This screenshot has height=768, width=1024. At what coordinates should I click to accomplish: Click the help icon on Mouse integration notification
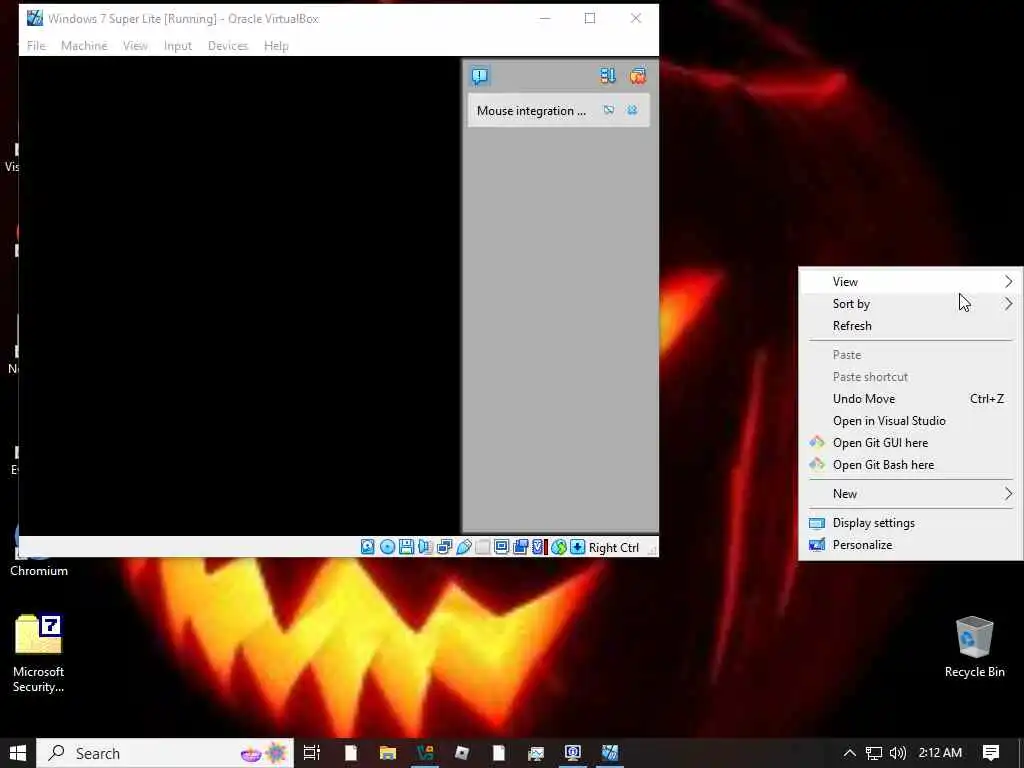(x=609, y=110)
